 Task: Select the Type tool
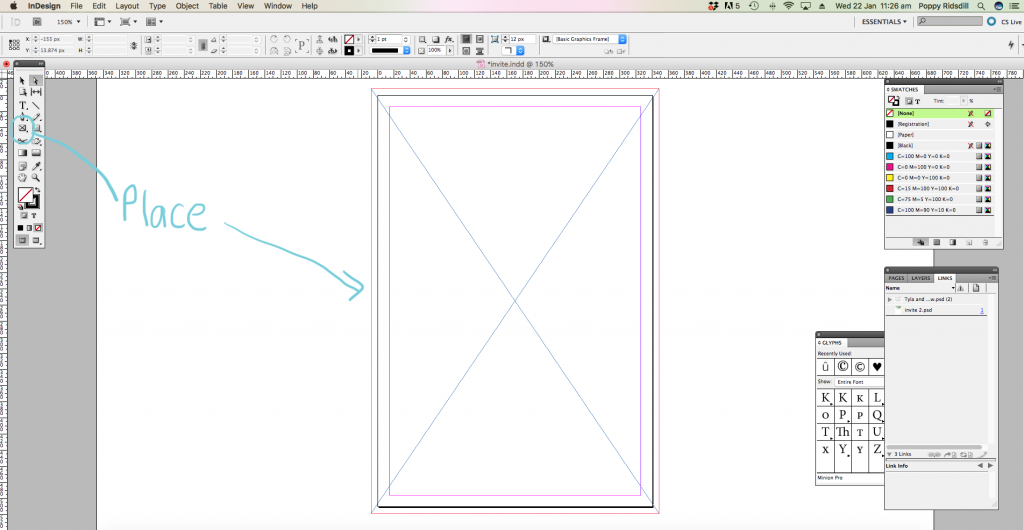(23, 104)
